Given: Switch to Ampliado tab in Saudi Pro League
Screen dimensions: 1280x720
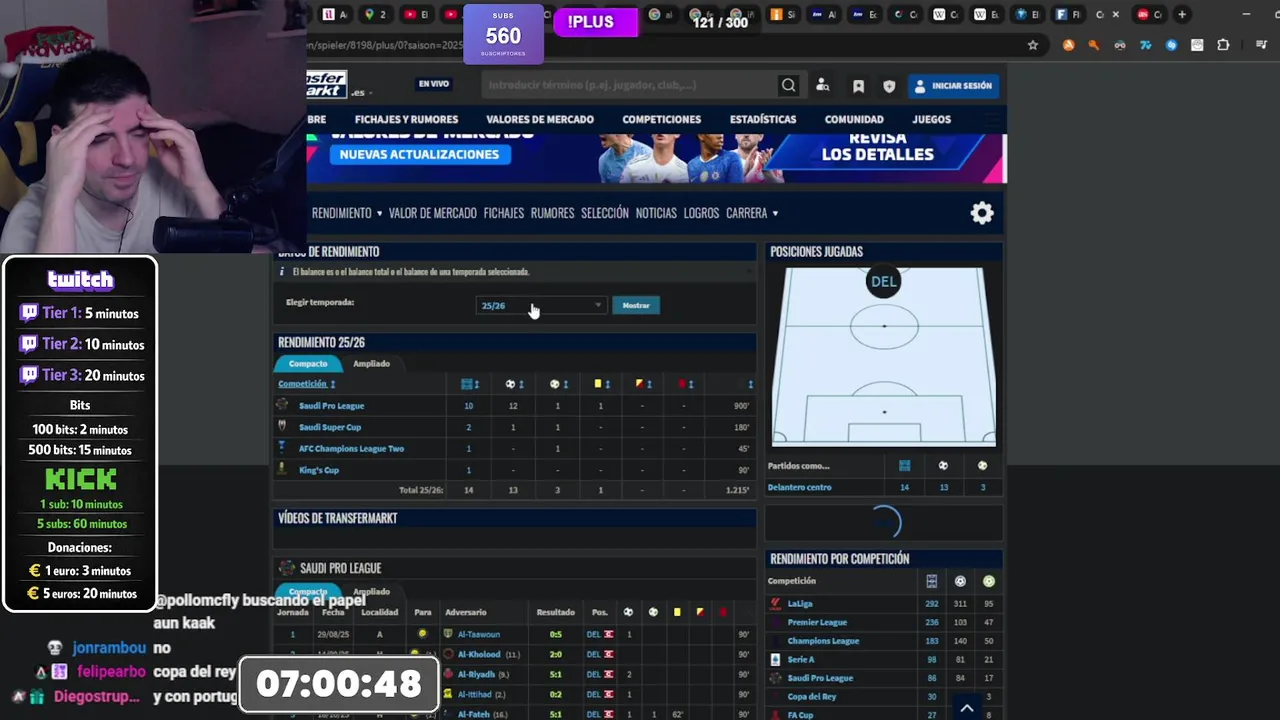Looking at the screenshot, I should coord(371,592).
